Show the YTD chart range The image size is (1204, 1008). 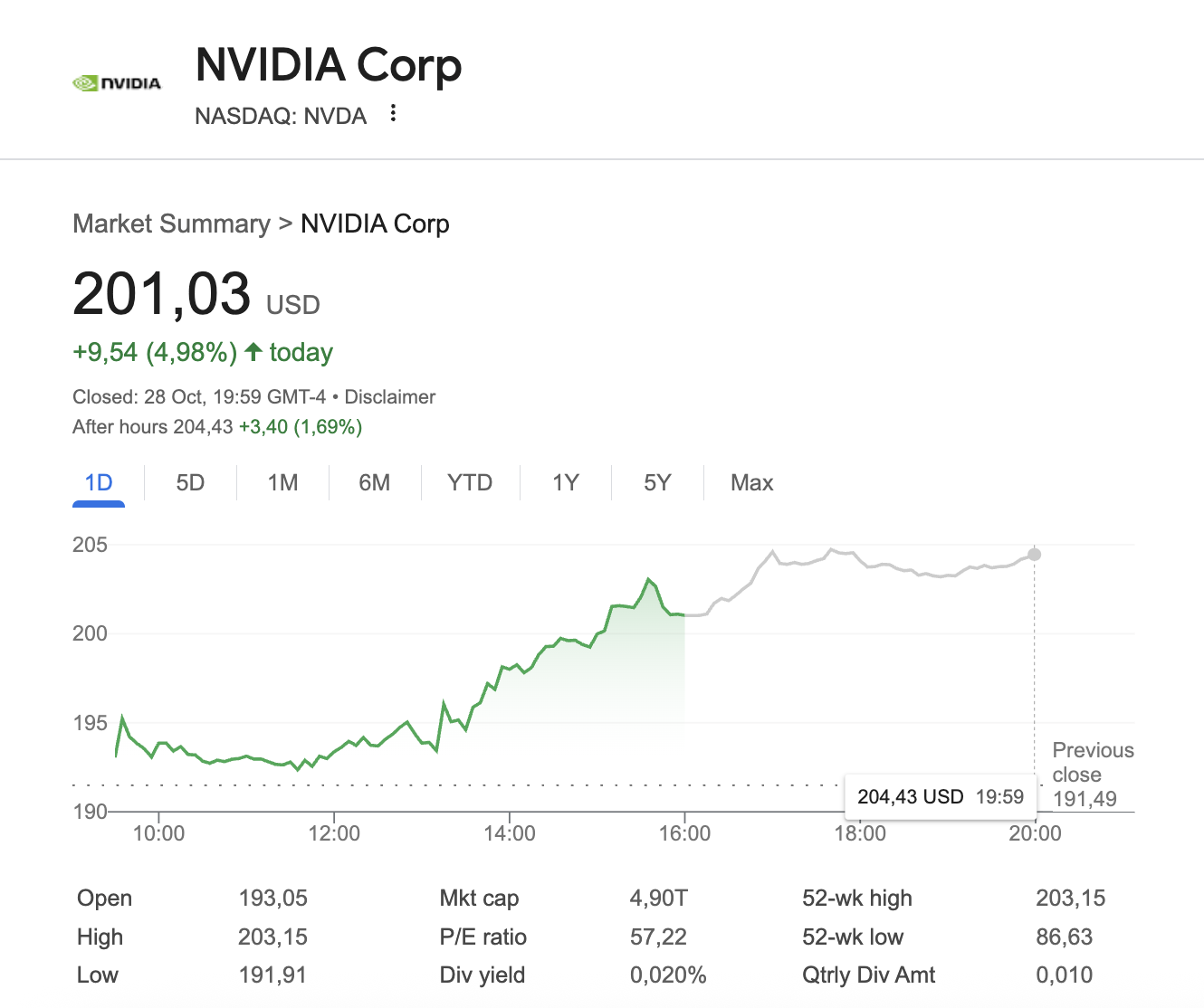pos(469,482)
